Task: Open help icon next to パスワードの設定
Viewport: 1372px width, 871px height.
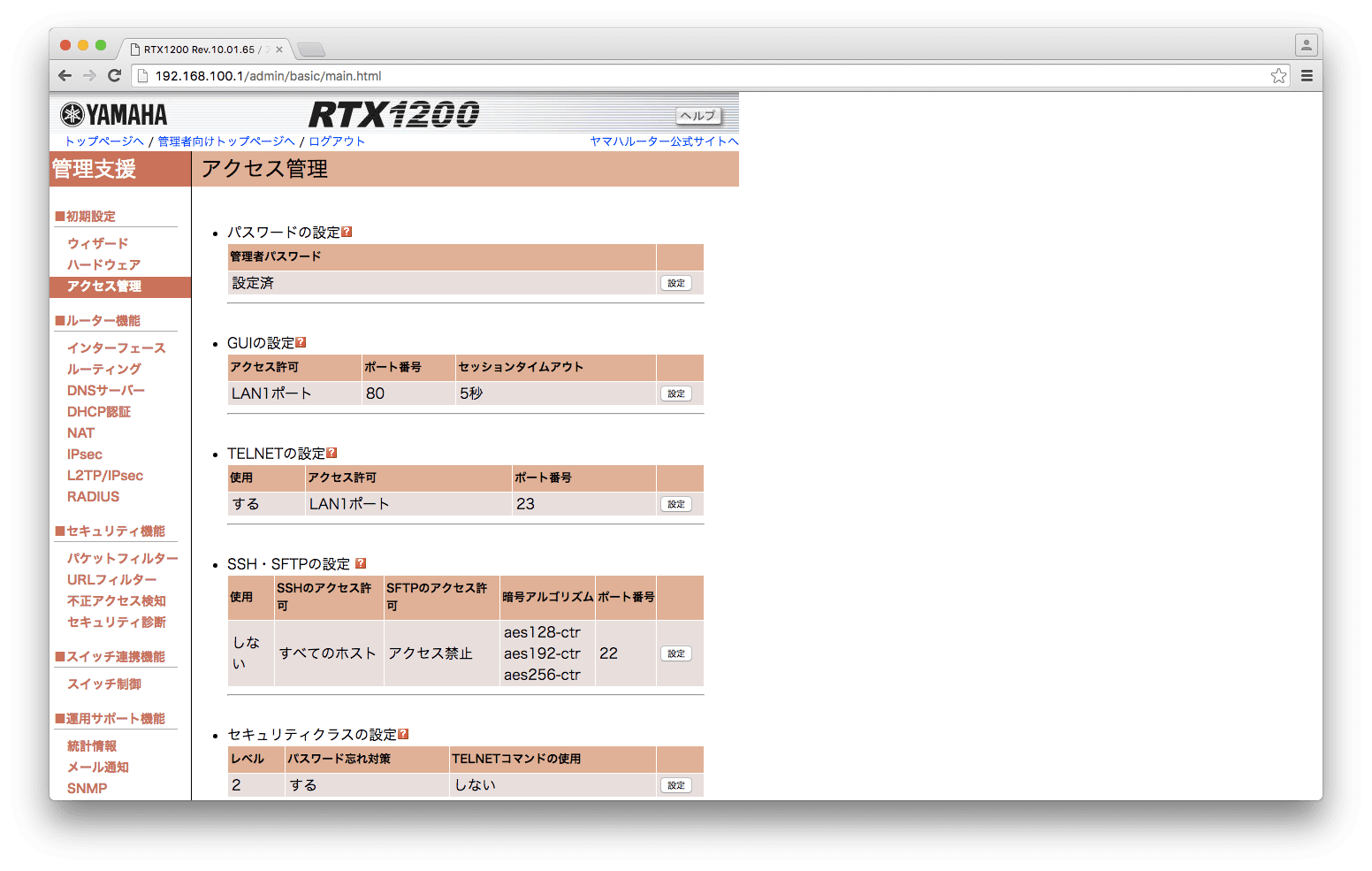Action: 347,232
